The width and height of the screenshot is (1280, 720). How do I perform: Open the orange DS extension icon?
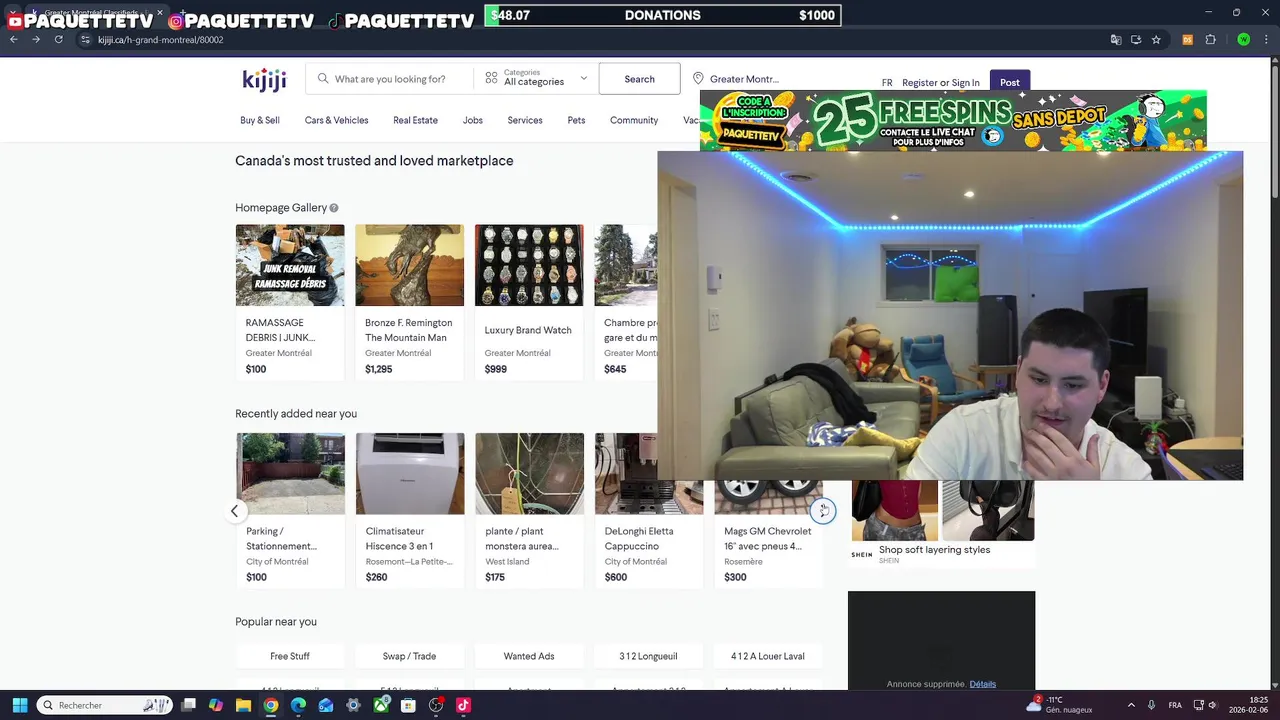[x=1187, y=40]
